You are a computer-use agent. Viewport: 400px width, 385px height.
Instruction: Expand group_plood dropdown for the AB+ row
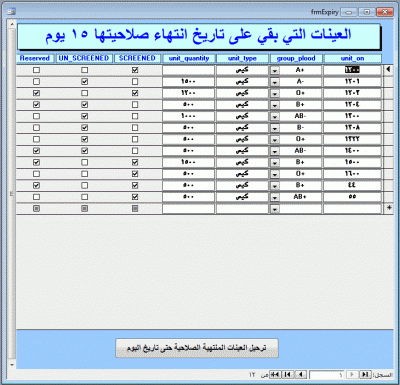pyautogui.click(x=275, y=197)
